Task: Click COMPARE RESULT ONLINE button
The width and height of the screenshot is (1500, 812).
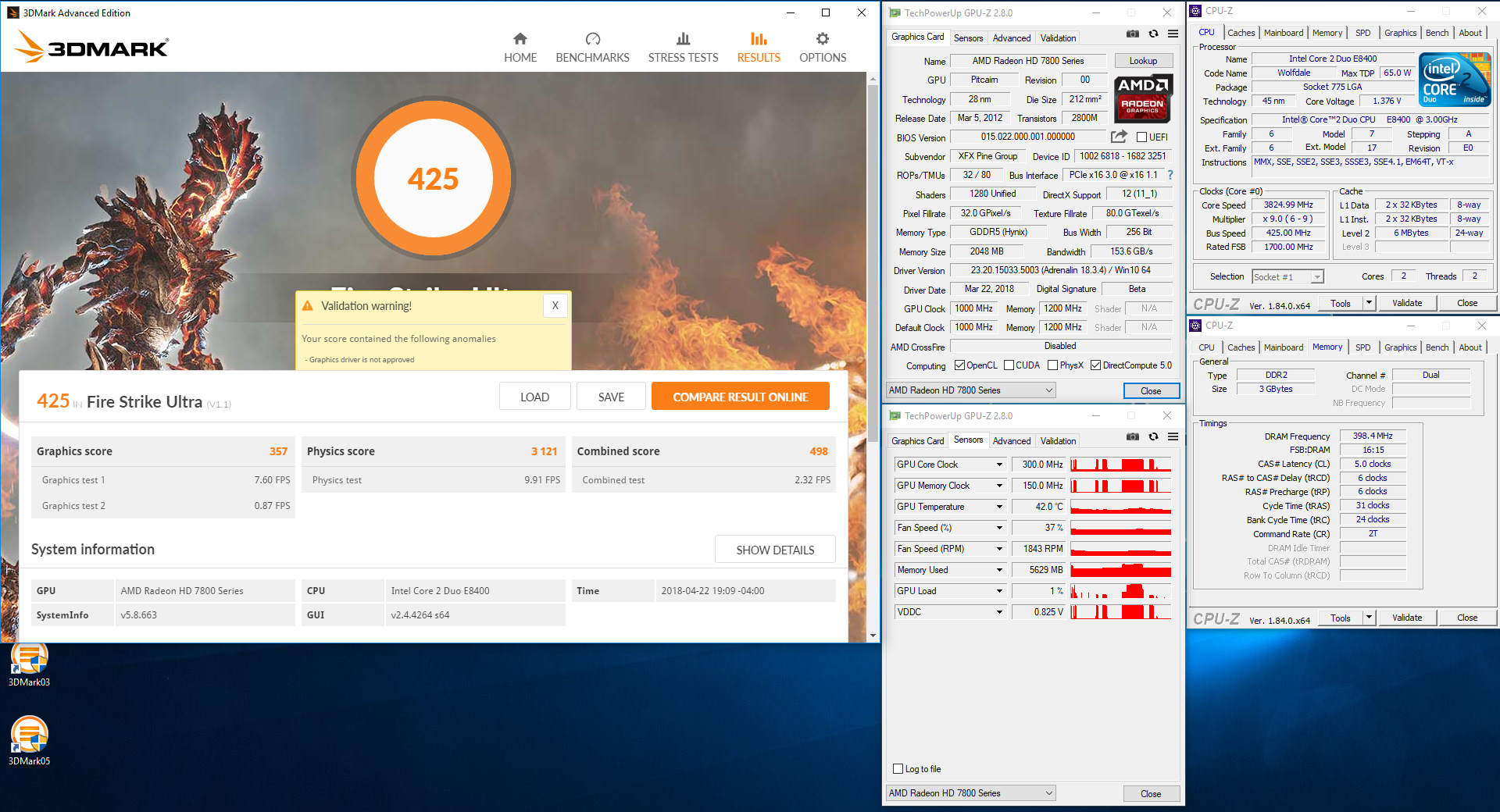Action: (x=741, y=397)
